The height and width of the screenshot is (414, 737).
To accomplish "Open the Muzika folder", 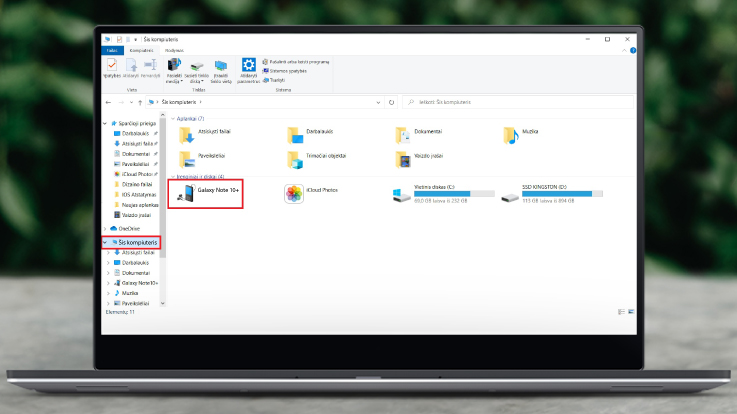I will click(512, 135).
